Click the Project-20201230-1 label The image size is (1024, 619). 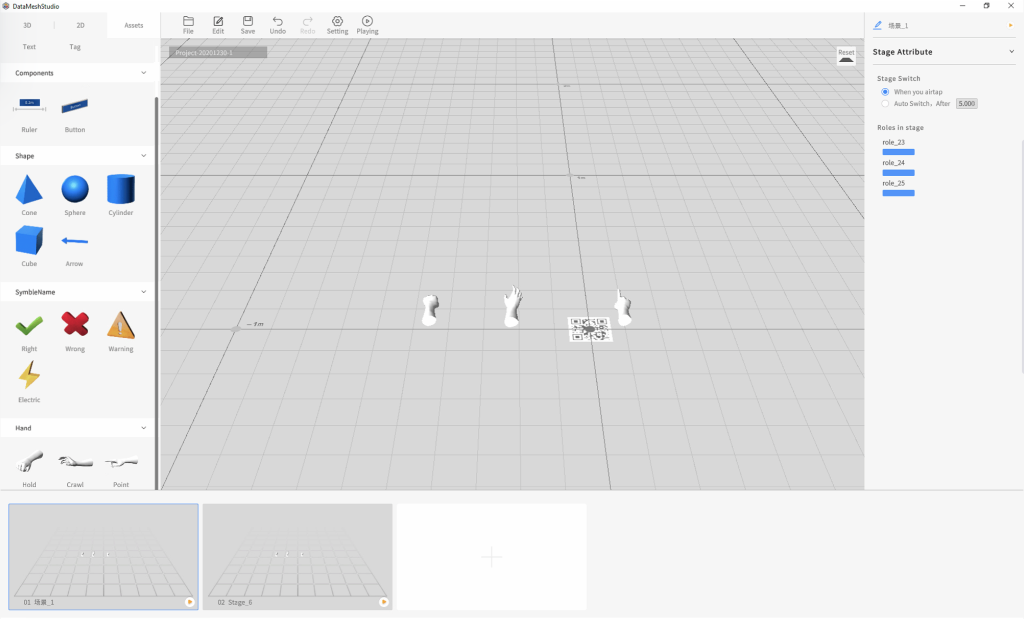217,52
